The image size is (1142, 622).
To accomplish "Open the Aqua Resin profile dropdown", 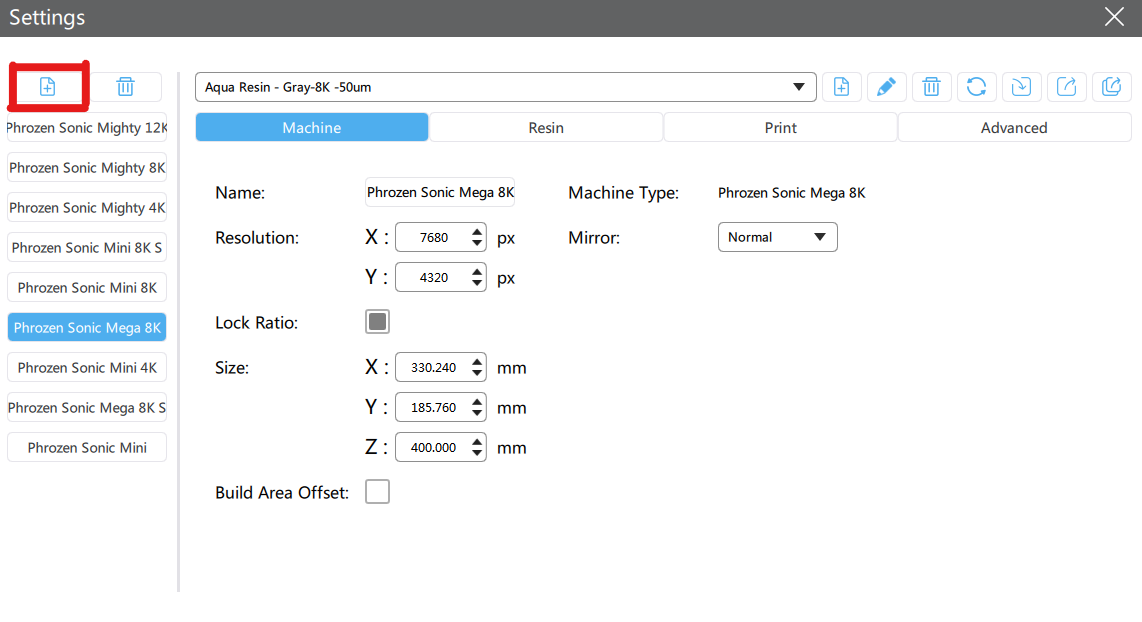I will point(505,87).
